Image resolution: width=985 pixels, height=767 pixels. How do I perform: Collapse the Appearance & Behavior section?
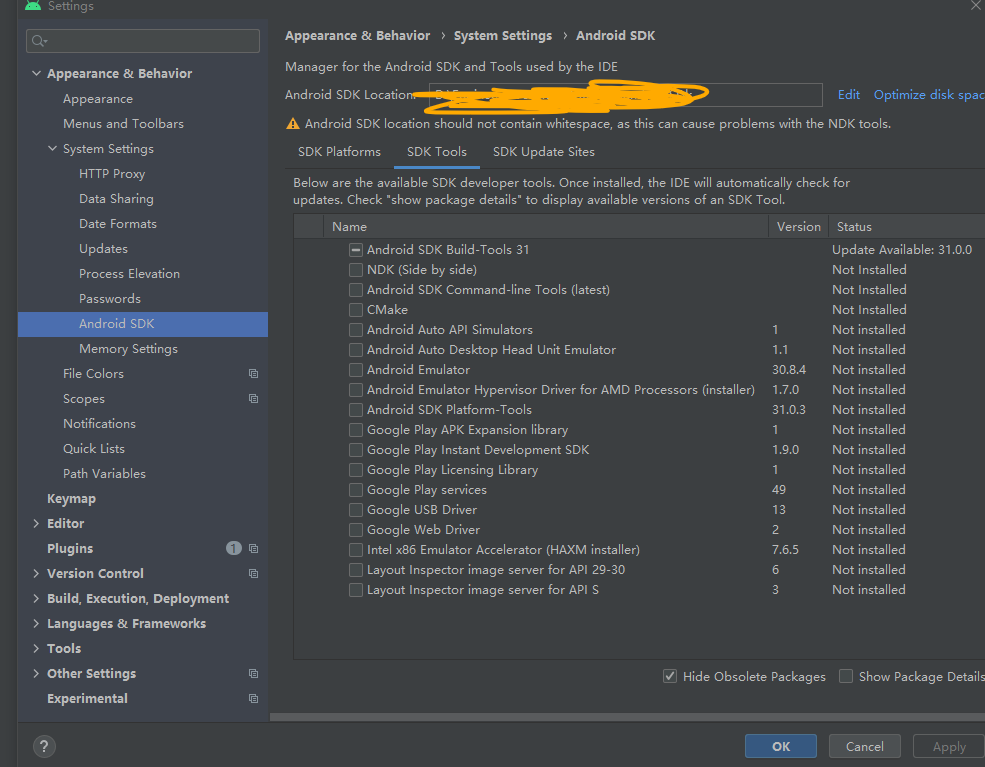pyautogui.click(x=37, y=74)
